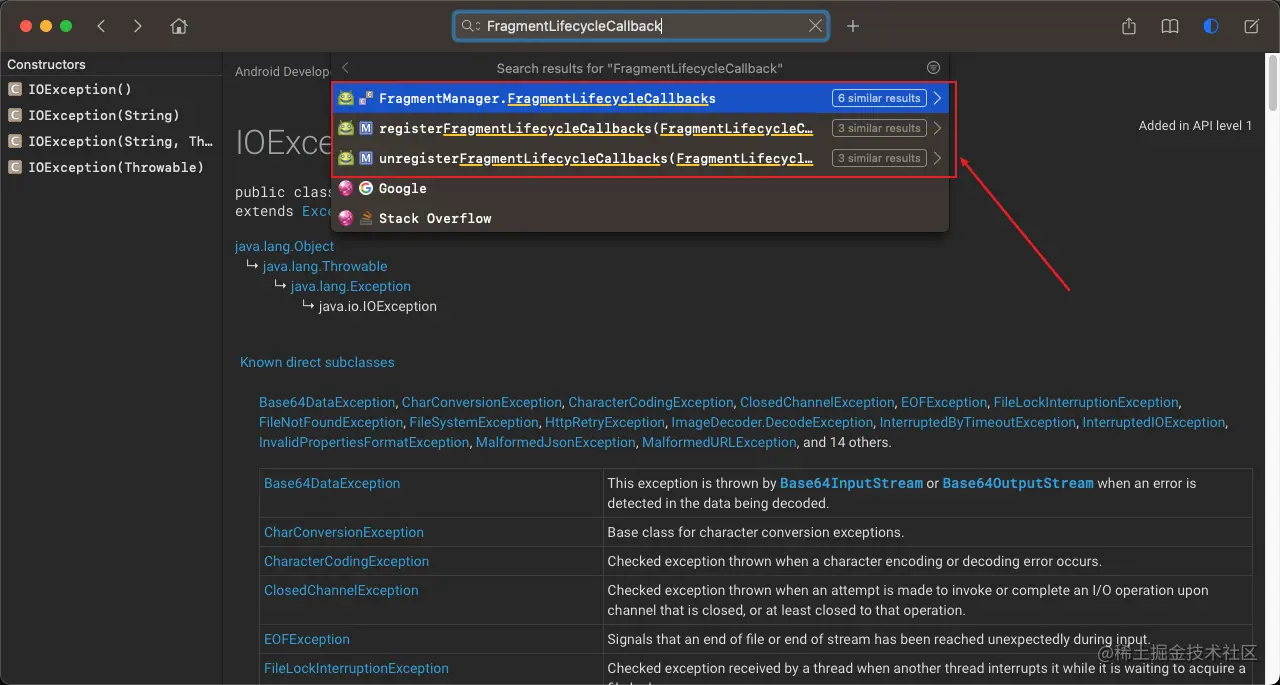Expand chevron on unregisterFragmentLifecycleCallbacks row
Screen dimensions: 1280x685
click(938, 158)
